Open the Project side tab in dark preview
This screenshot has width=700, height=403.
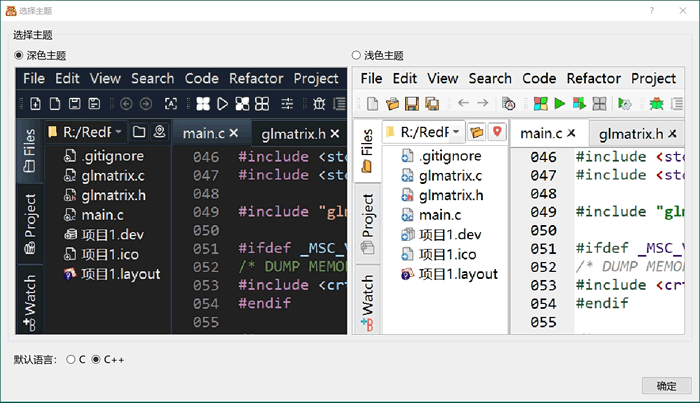(x=30, y=223)
